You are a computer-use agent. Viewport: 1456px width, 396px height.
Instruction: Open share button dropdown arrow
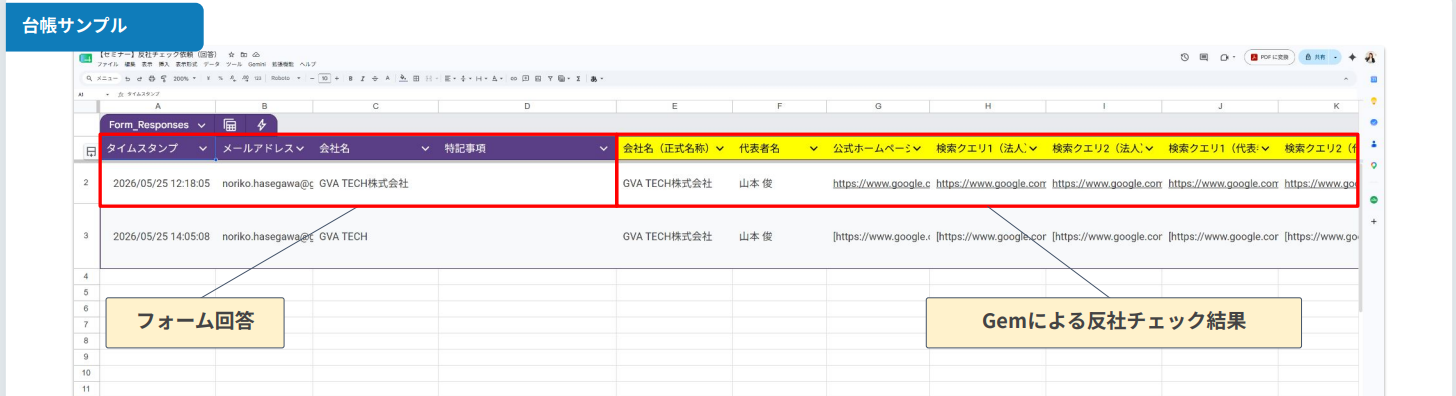1335,57
